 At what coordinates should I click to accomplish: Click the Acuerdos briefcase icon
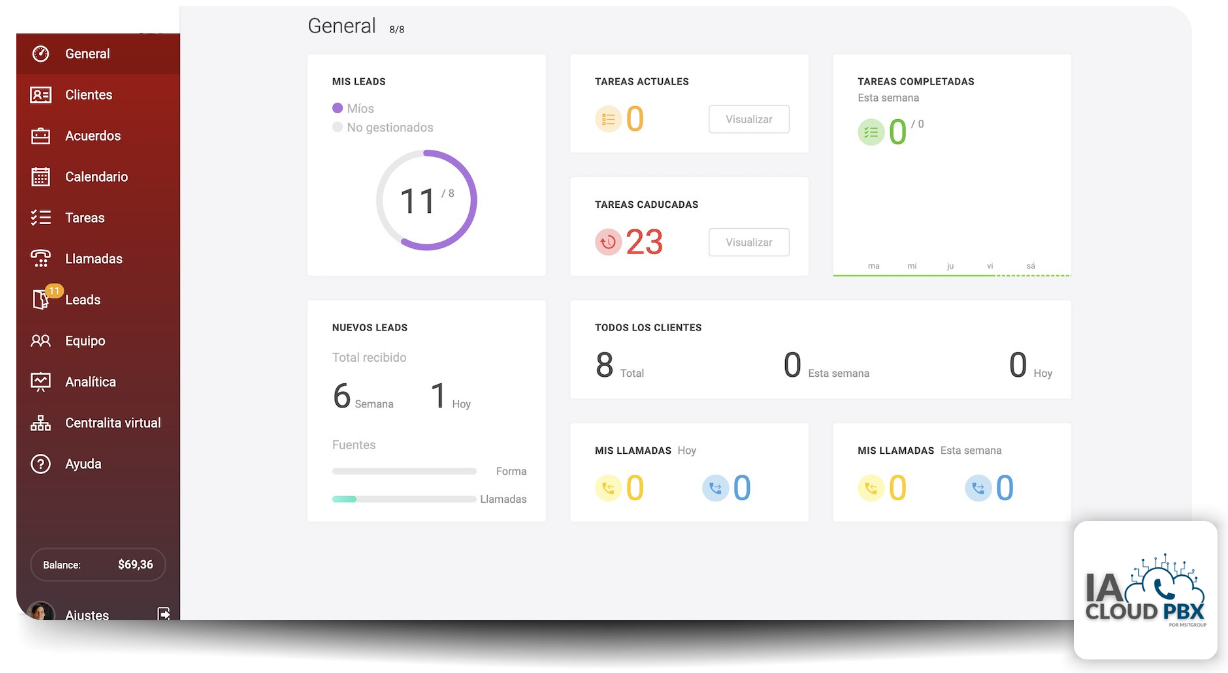tap(41, 136)
